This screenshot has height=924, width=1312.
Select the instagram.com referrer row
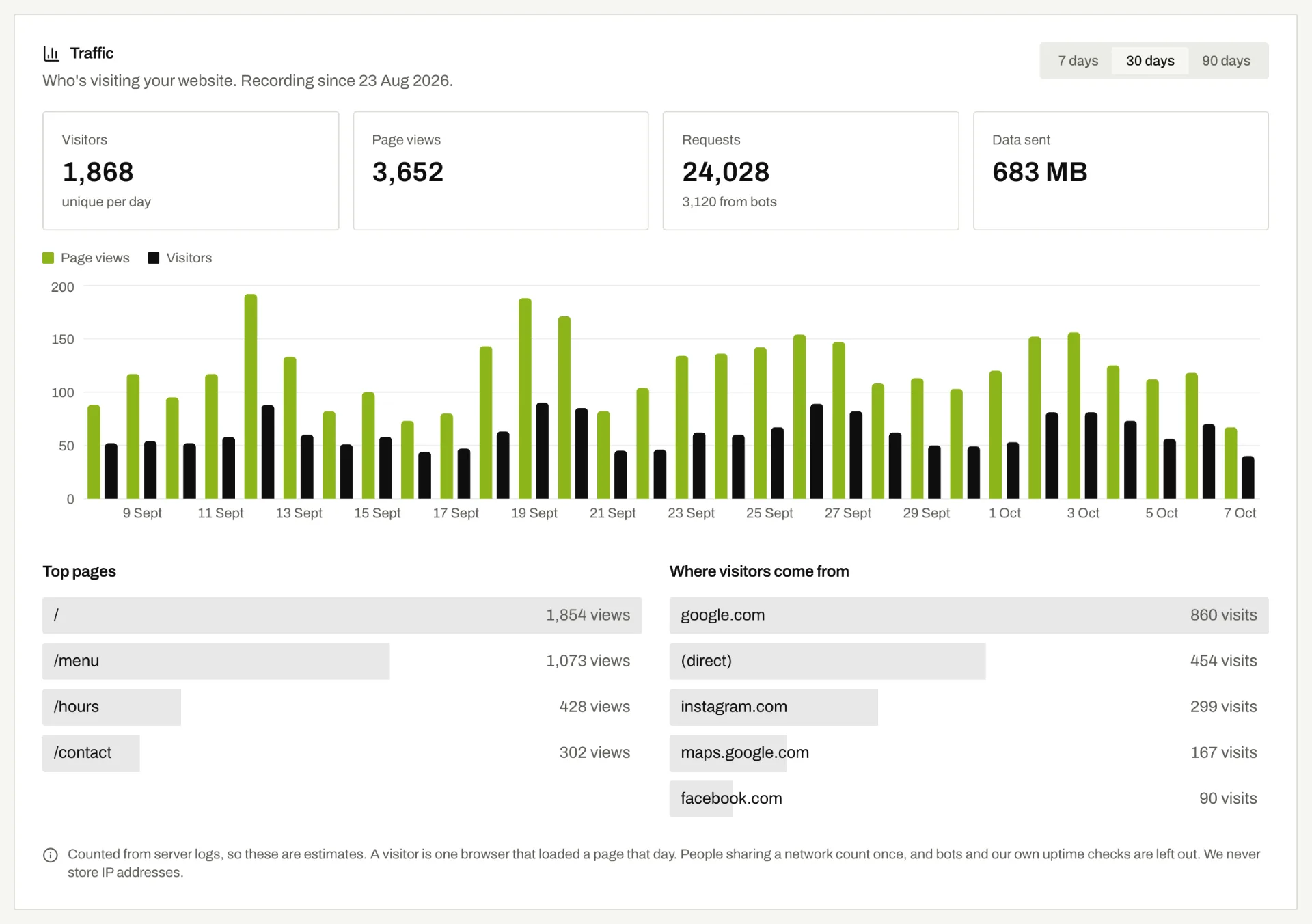click(969, 707)
